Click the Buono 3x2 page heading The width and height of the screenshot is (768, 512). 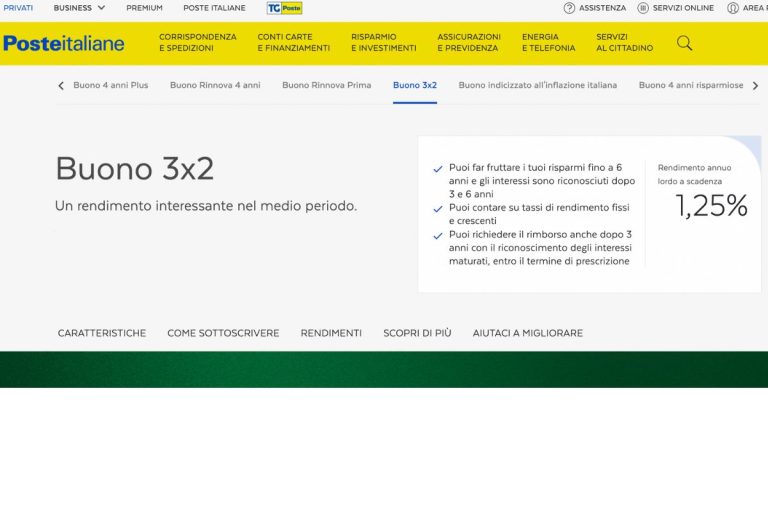[135, 169]
